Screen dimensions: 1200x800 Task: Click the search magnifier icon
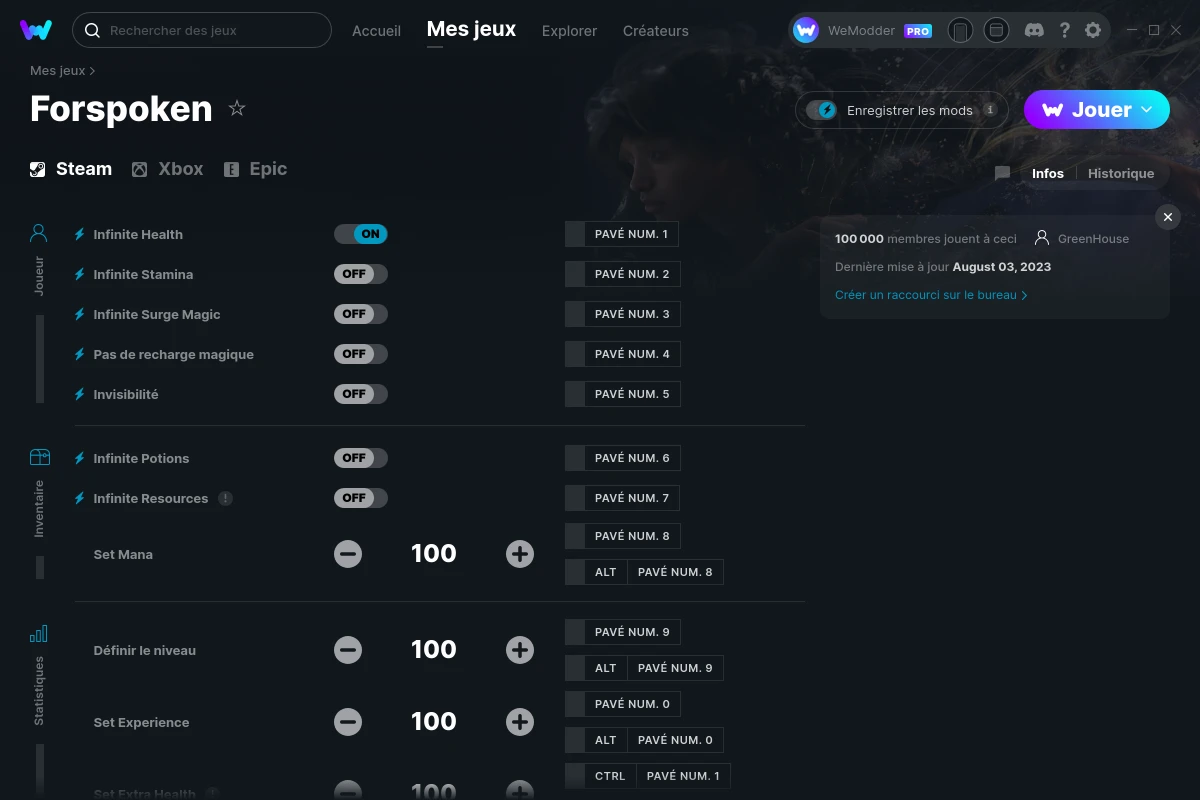(92, 30)
